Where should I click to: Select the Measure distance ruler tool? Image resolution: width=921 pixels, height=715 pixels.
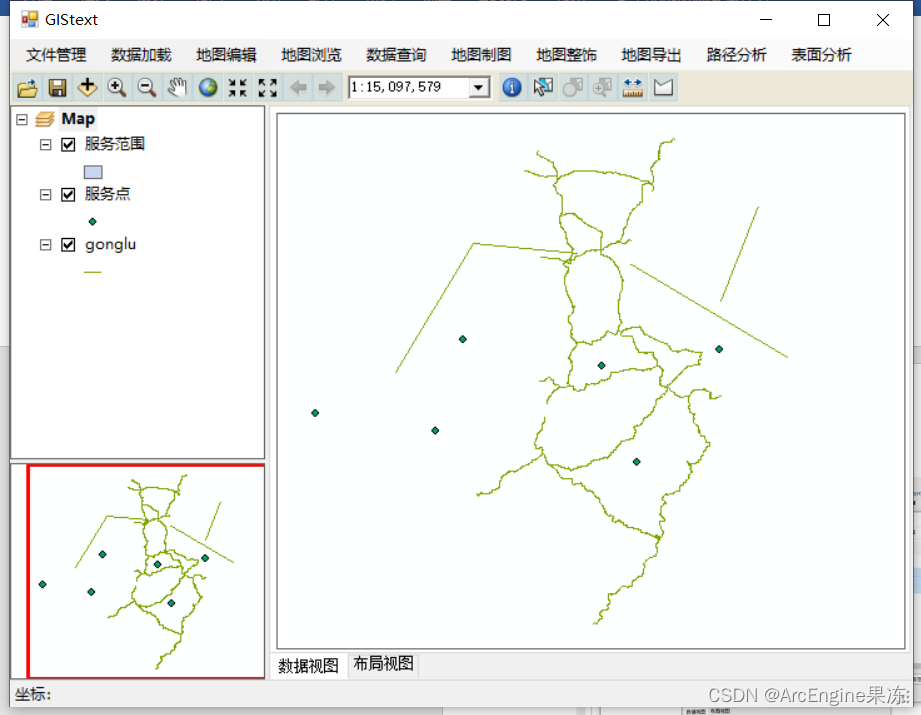coord(632,87)
